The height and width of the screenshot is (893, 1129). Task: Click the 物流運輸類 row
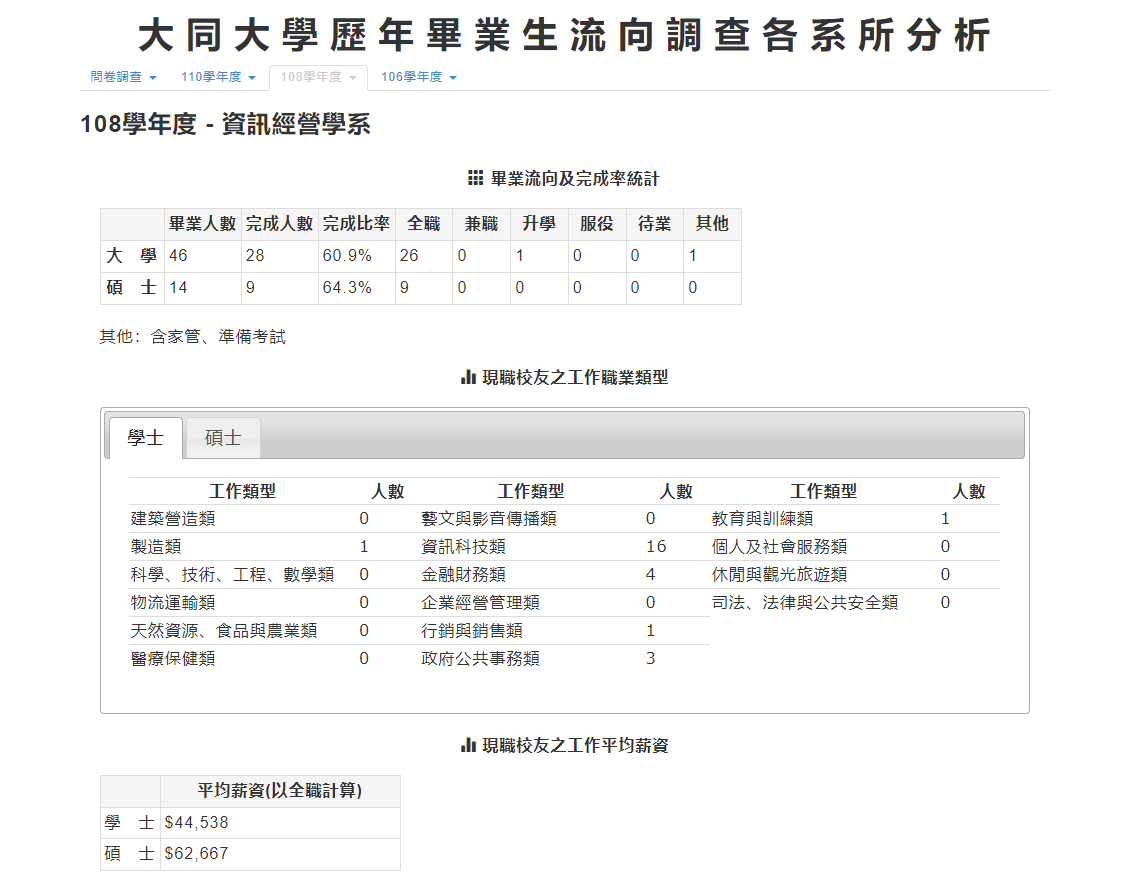click(274, 603)
